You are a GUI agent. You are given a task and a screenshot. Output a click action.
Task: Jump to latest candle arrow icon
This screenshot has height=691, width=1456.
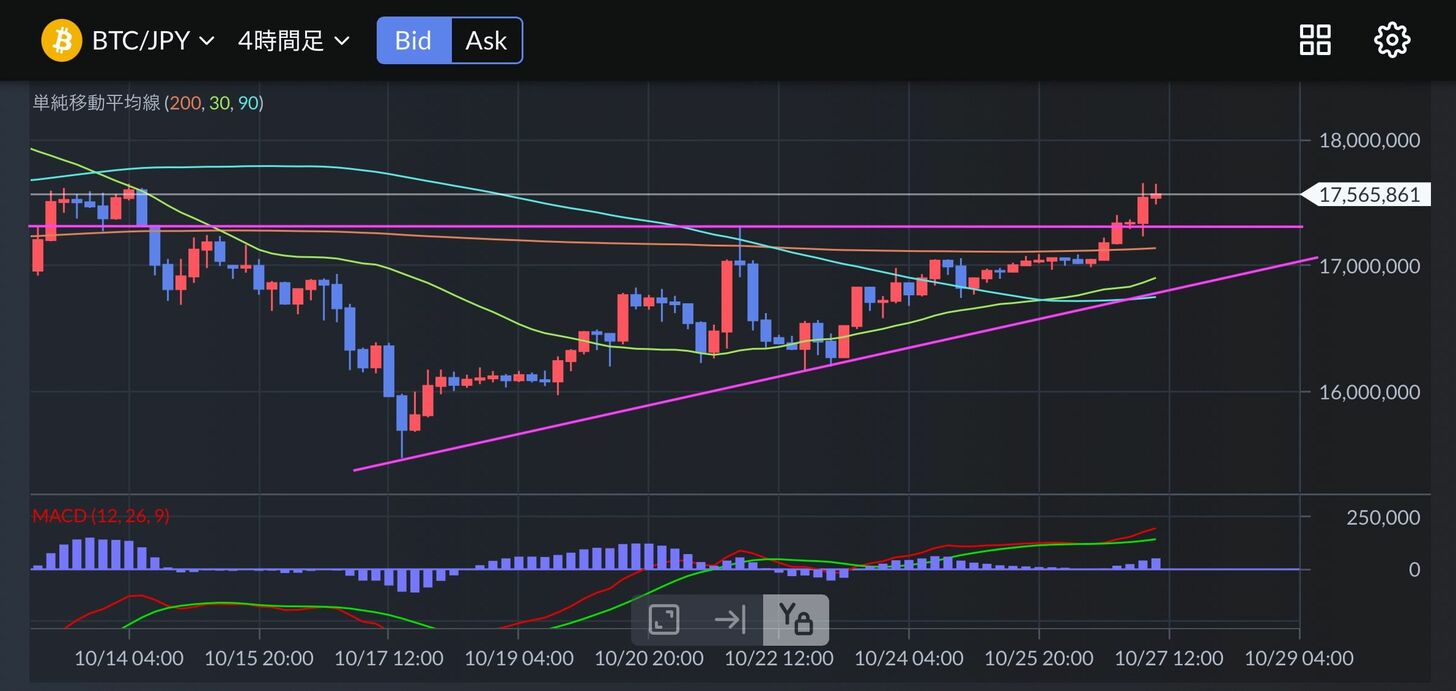click(x=730, y=620)
